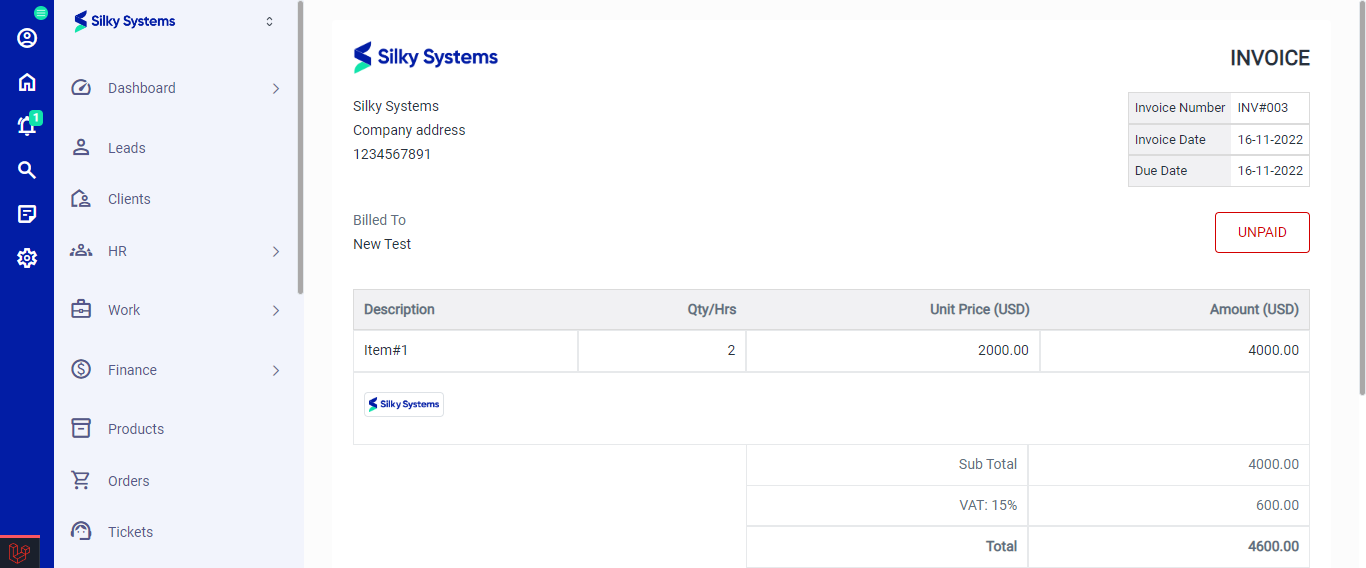Select the HR menu label
Screen dimensions: 1366x568
tap(117, 251)
